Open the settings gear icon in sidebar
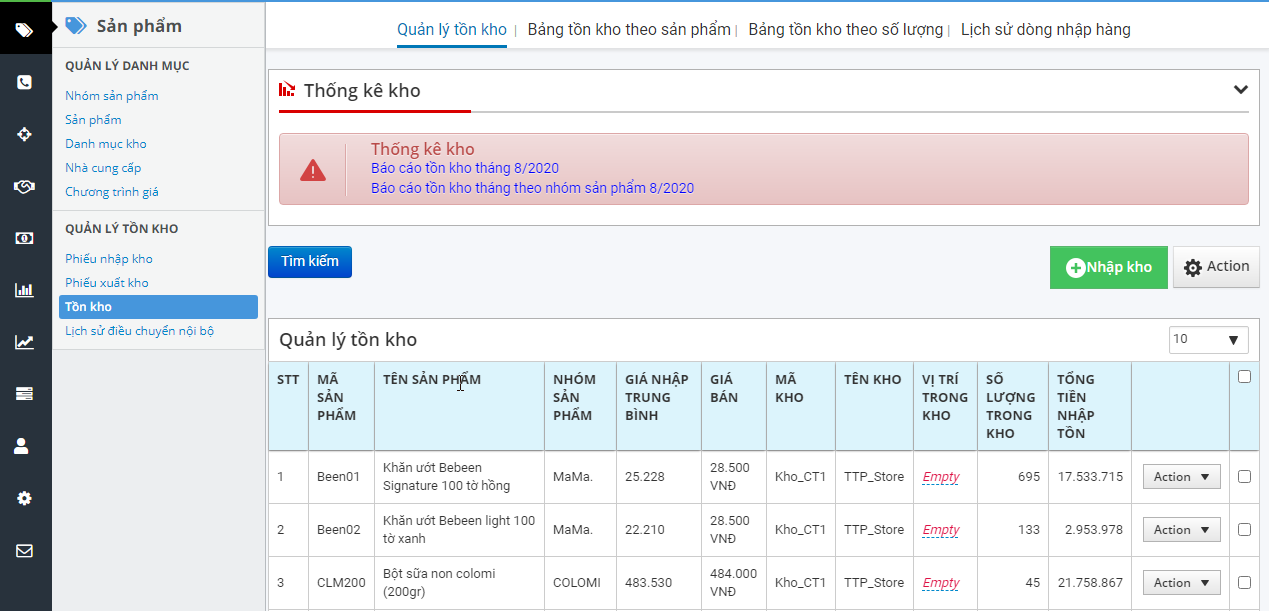The image size is (1269, 611). coord(24,498)
